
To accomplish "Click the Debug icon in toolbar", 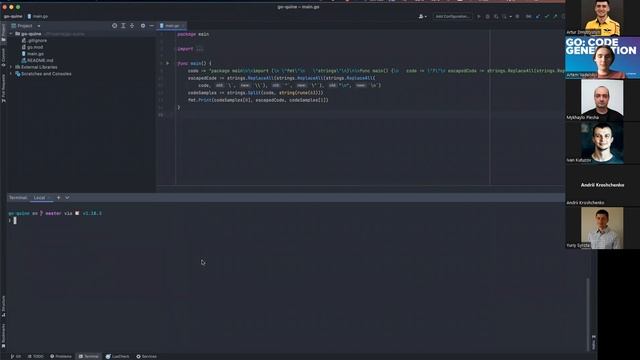I will click(487, 16).
